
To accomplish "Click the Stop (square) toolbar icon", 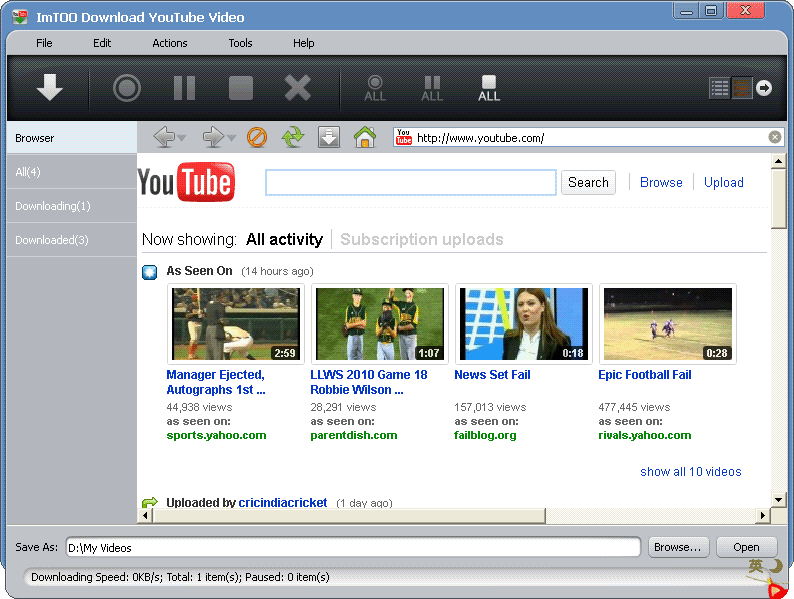I will click(x=241, y=88).
